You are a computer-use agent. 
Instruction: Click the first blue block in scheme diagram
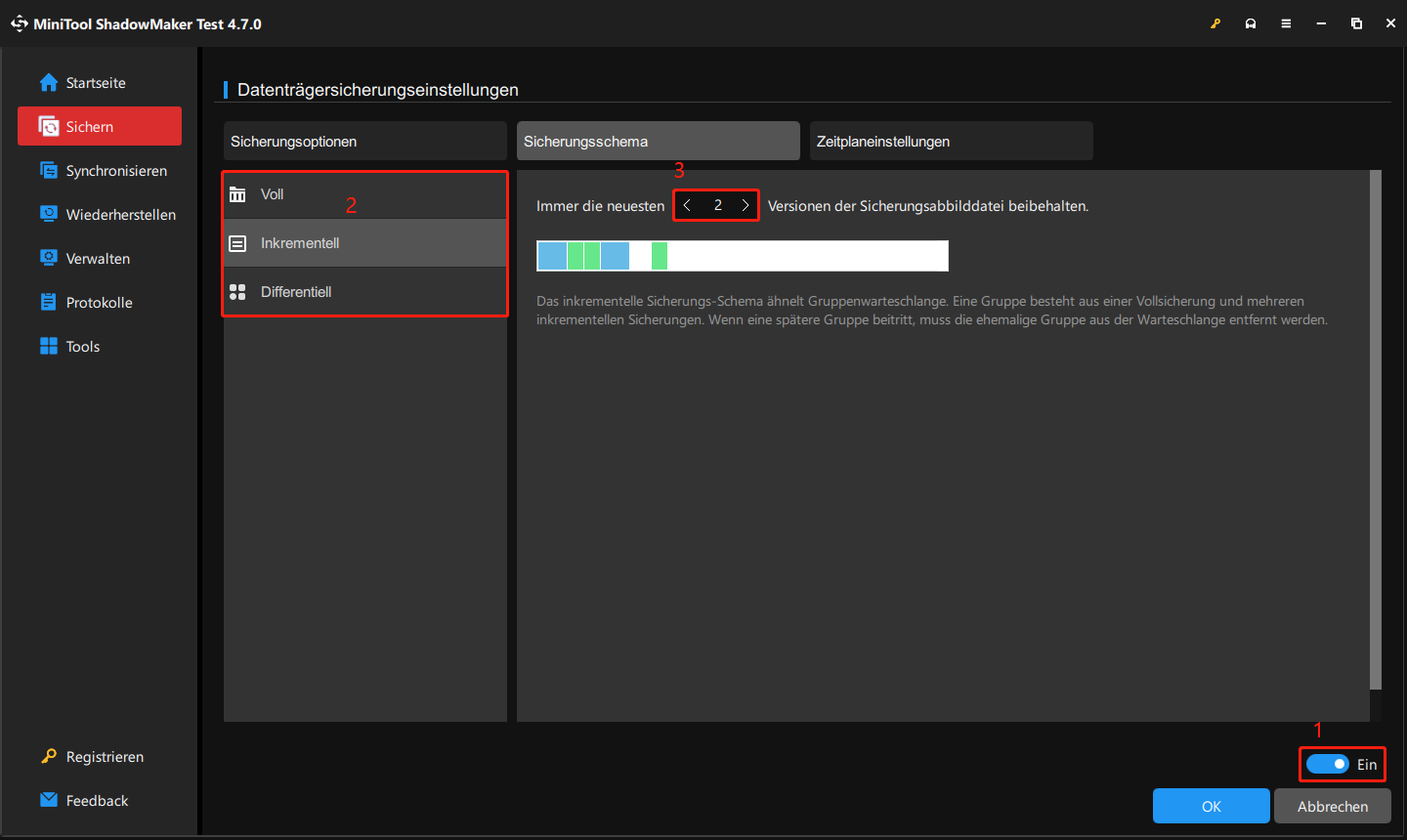point(552,256)
